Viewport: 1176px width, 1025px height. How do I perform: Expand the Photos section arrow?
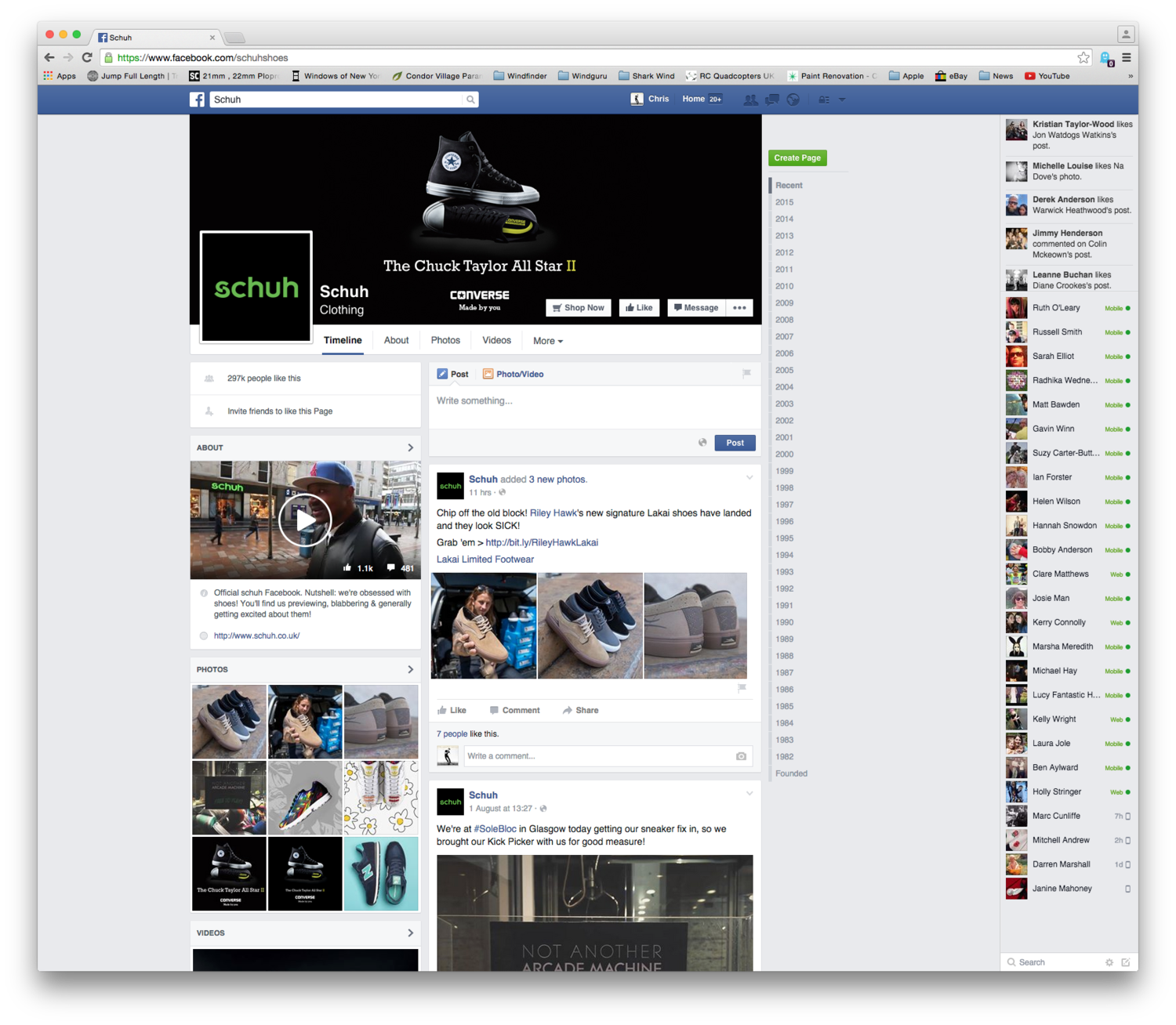click(x=410, y=669)
